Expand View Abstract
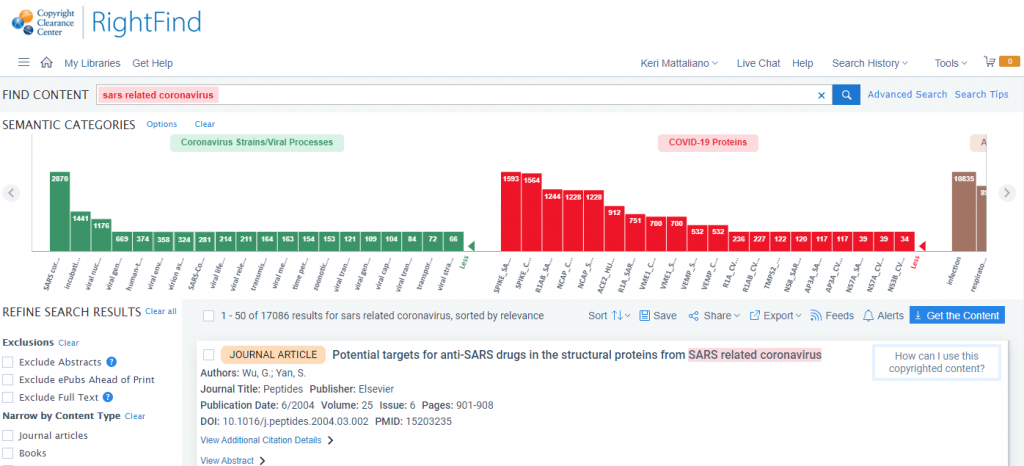 tap(232, 460)
